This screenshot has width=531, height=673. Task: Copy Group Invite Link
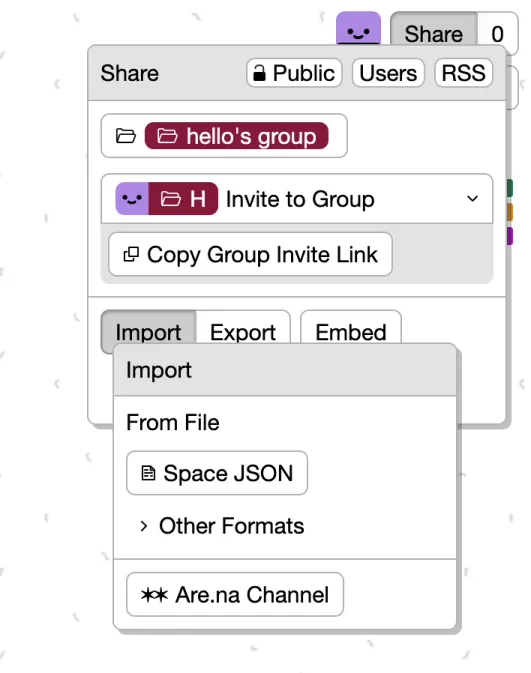250,254
